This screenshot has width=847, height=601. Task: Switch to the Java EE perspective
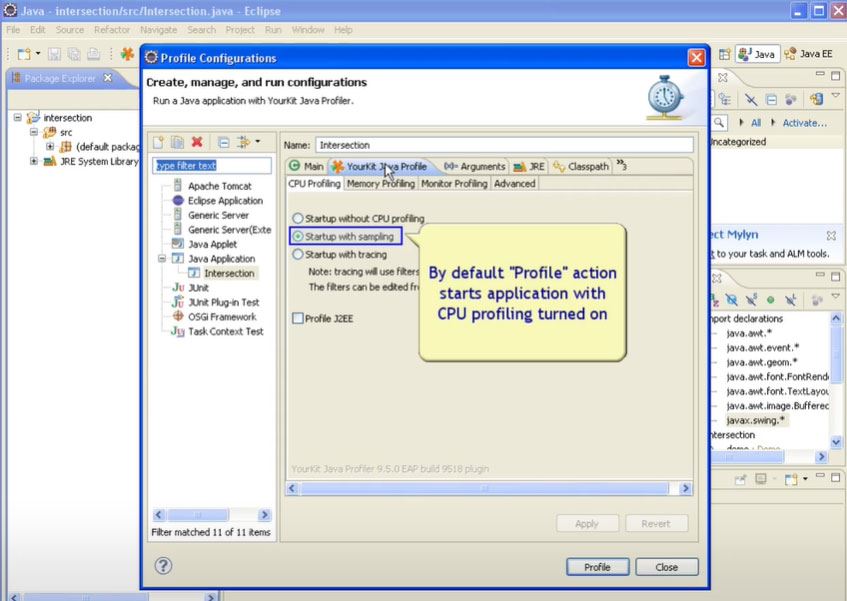coord(809,54)
